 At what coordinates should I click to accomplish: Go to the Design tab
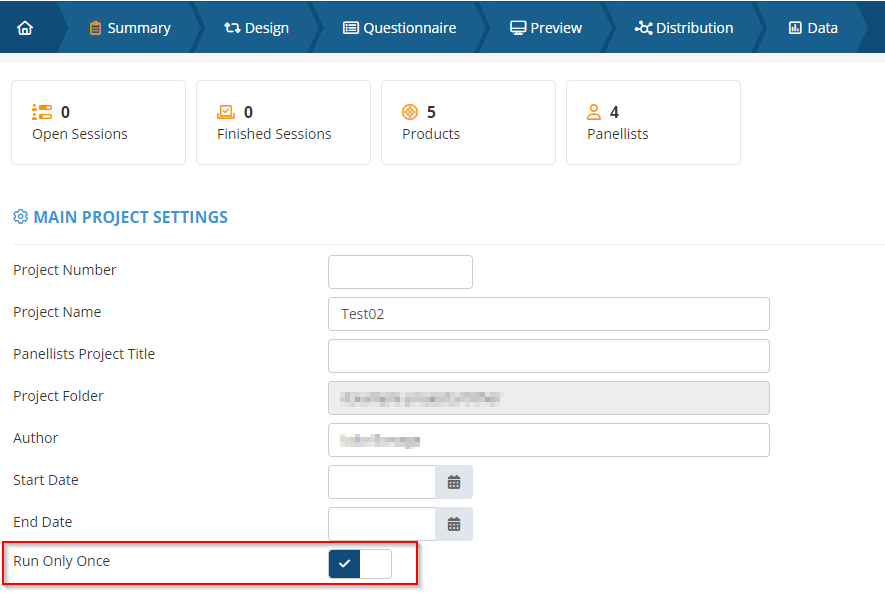click(x=257, y=28)
